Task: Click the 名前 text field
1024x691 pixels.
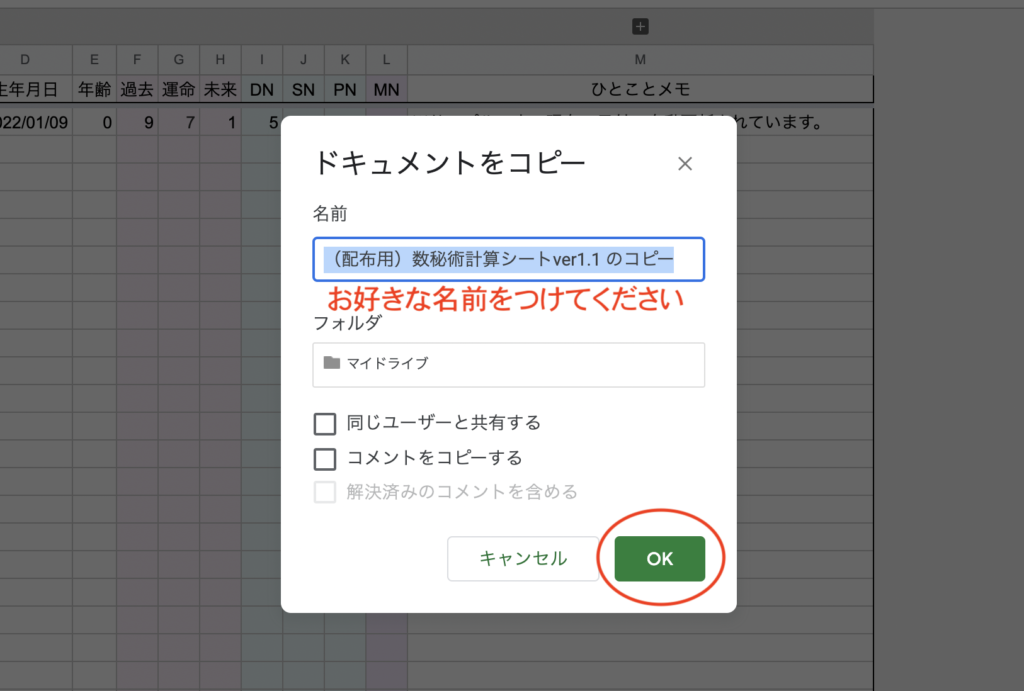Action: 508,260
